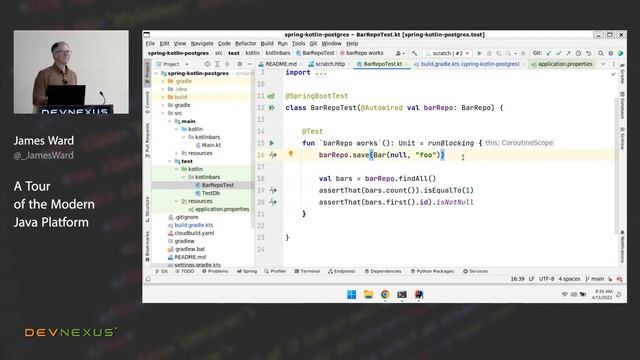Collapse the src folder
This screenshot has width=640, height=360.
pyautogui.click(x=163, y=113)
